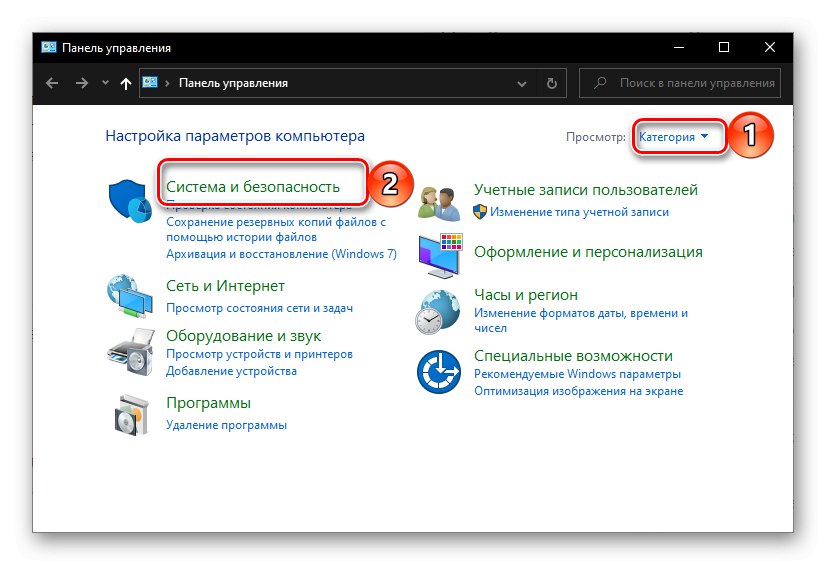
Task: Click the up arrow to parent folder
Action: [125, 83]
